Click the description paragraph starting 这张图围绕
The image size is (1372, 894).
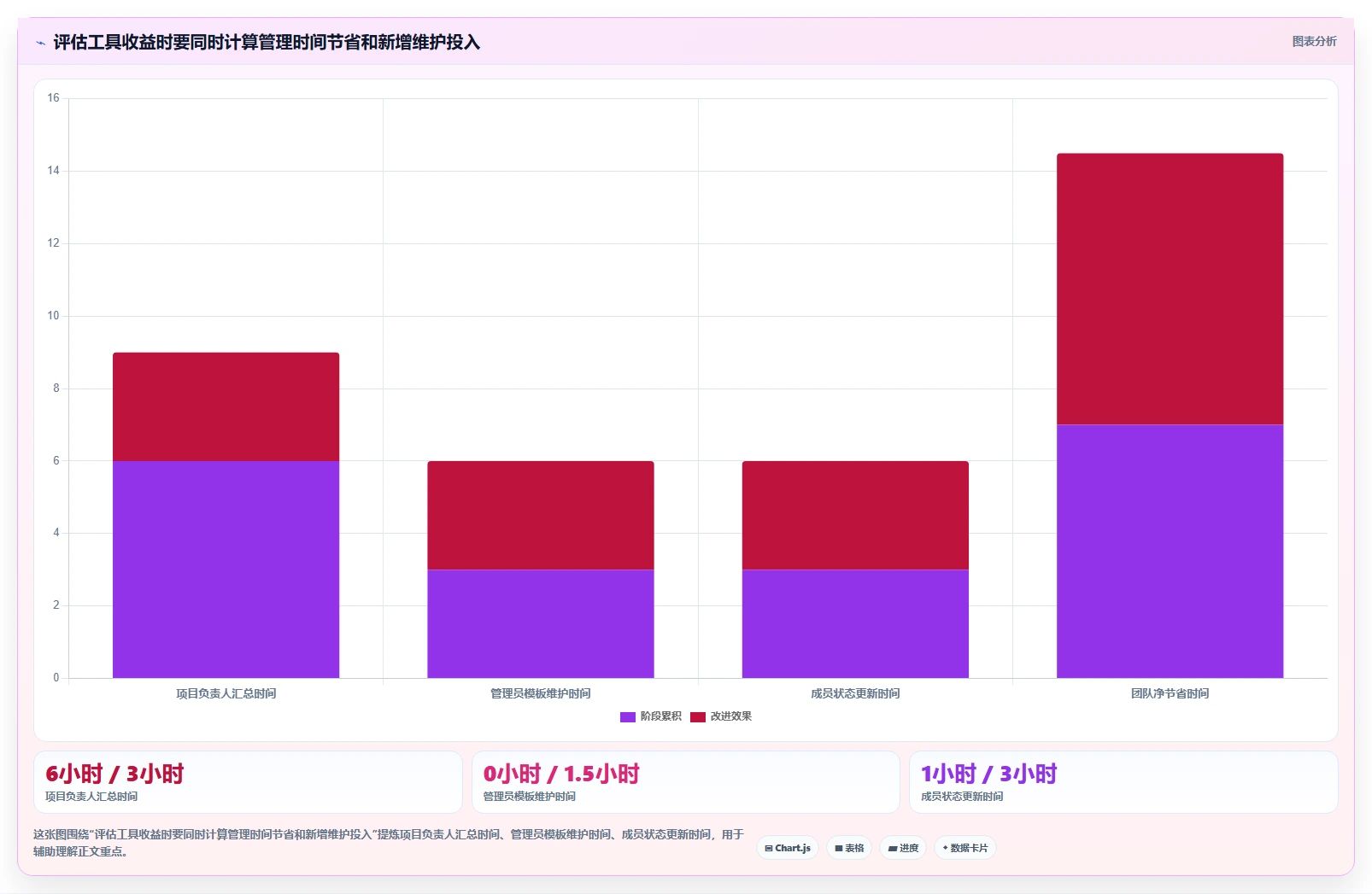tap(389, 843)
